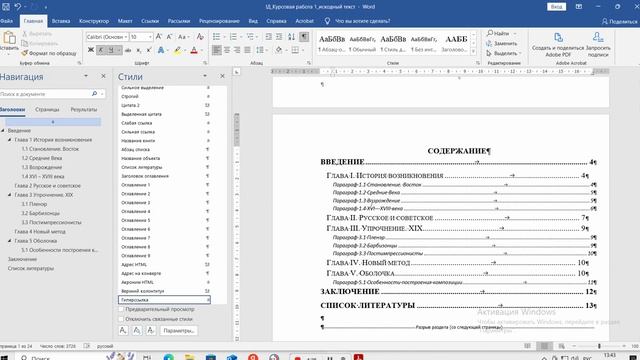Open the Review (Рецензирование) tab
This screenshot has width=640, height=360.
(x=219, y=21)
